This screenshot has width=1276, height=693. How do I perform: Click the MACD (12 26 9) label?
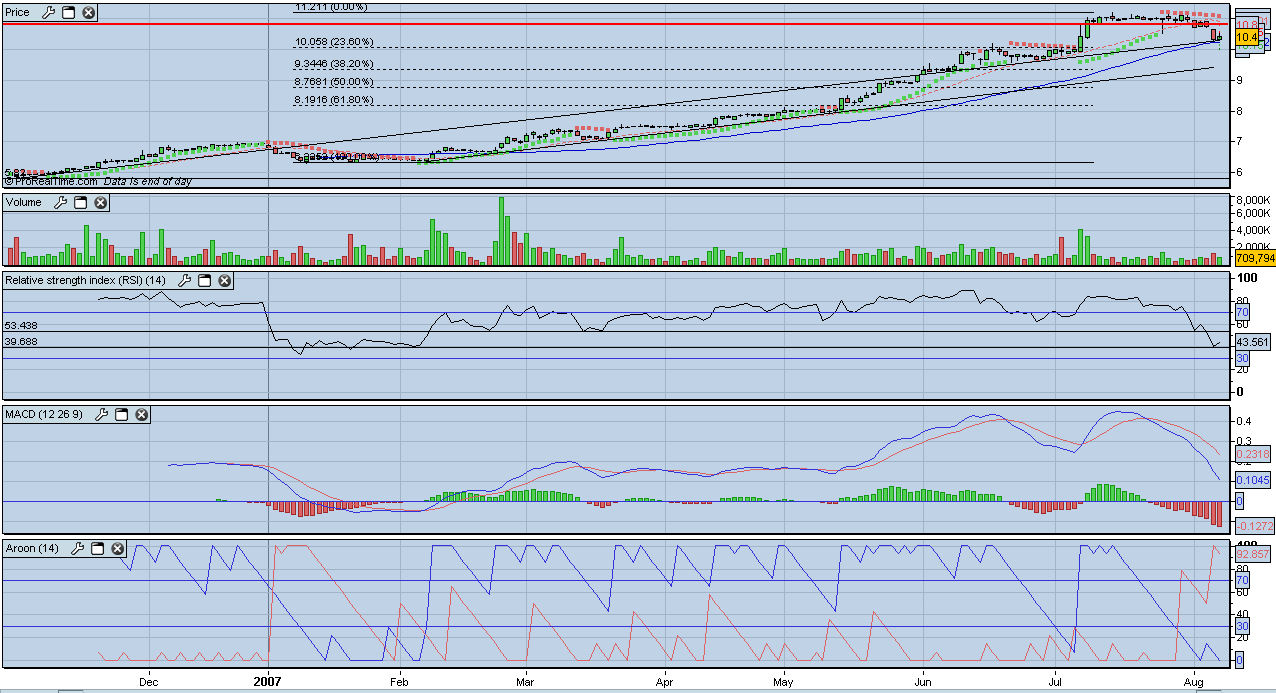pyautogui.click(x=45, y=414)
